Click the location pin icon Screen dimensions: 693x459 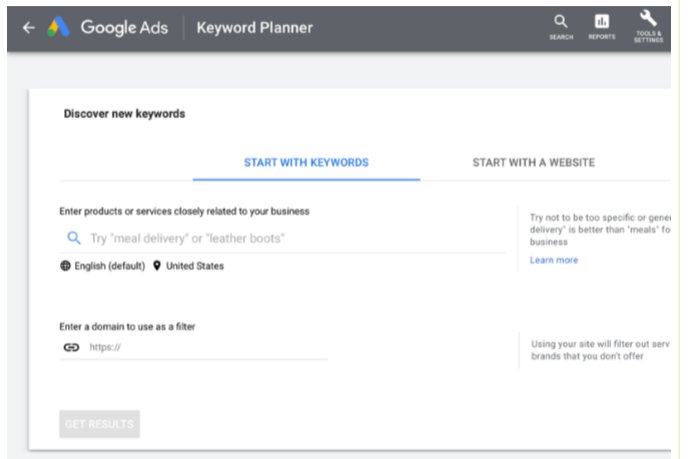click(x=157, y=266)
